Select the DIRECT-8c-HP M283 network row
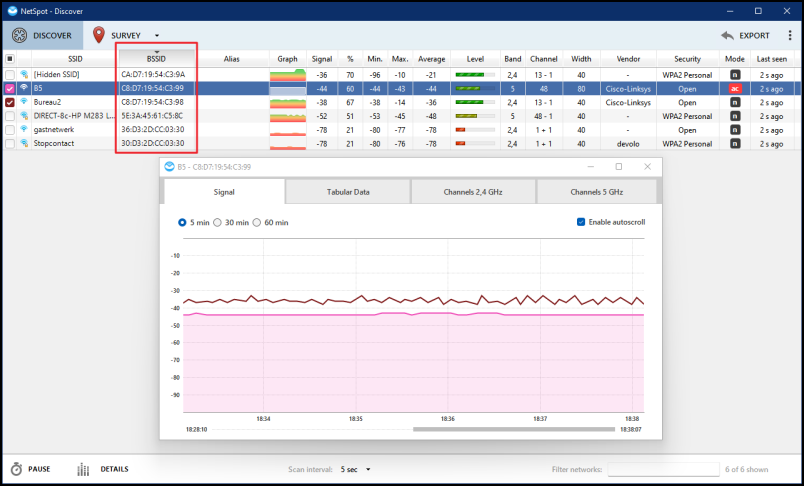This screenshot has width=804, height=486. (401, 116)
